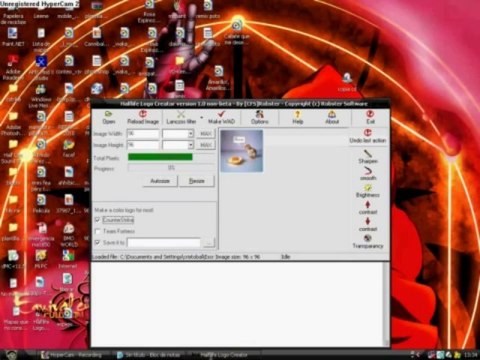Apply the Lanczos filter tool

click(x=181, y=117)
